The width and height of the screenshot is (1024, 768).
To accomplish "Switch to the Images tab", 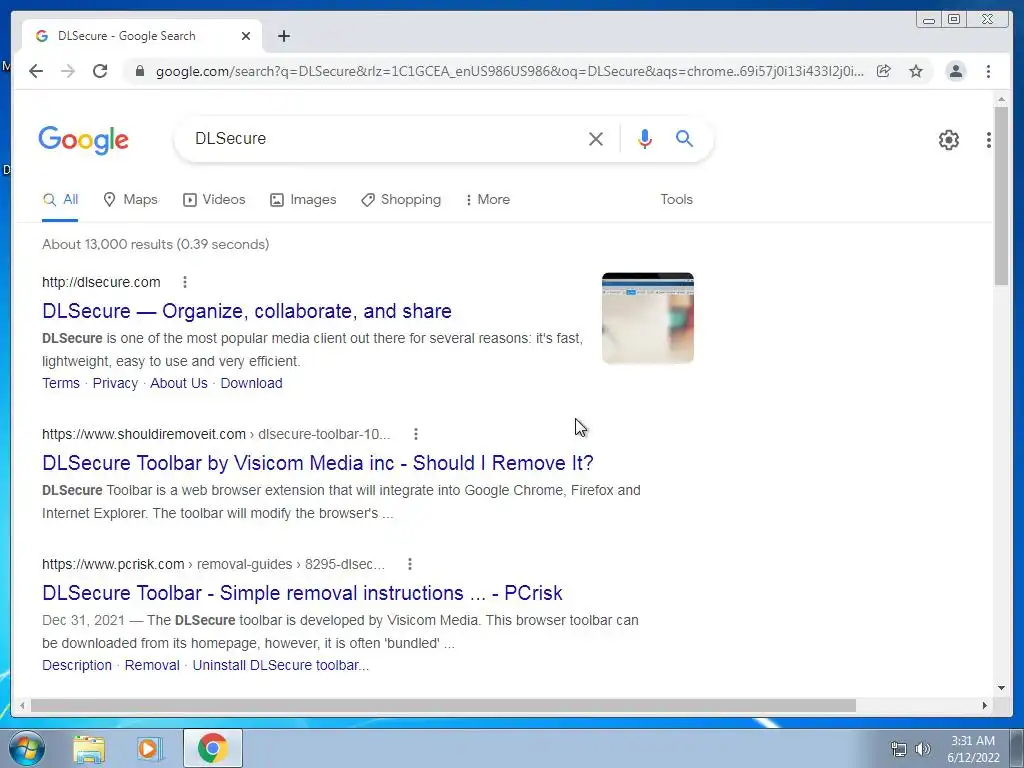I will click(x=303, y=200).
